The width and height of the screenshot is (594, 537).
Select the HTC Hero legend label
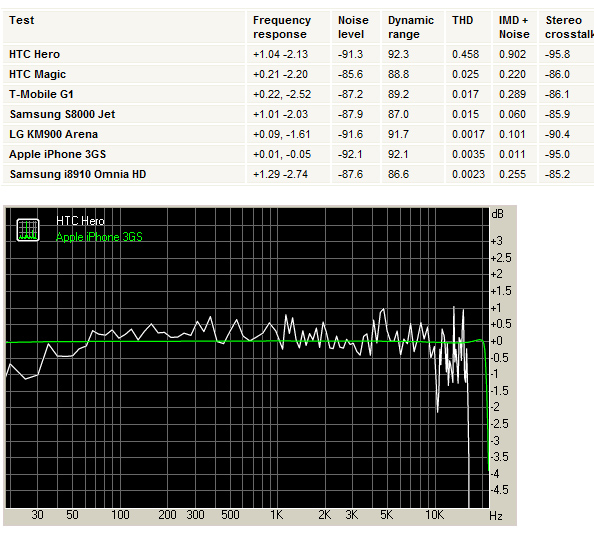click(x=80, y=221)
